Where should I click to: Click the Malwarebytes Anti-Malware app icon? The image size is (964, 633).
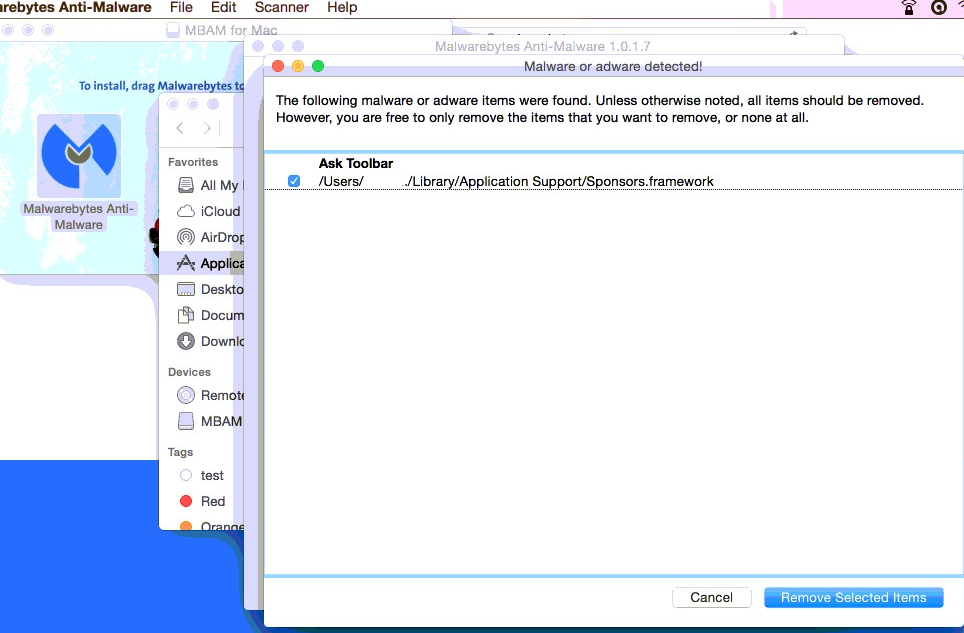tap(79, 155)
